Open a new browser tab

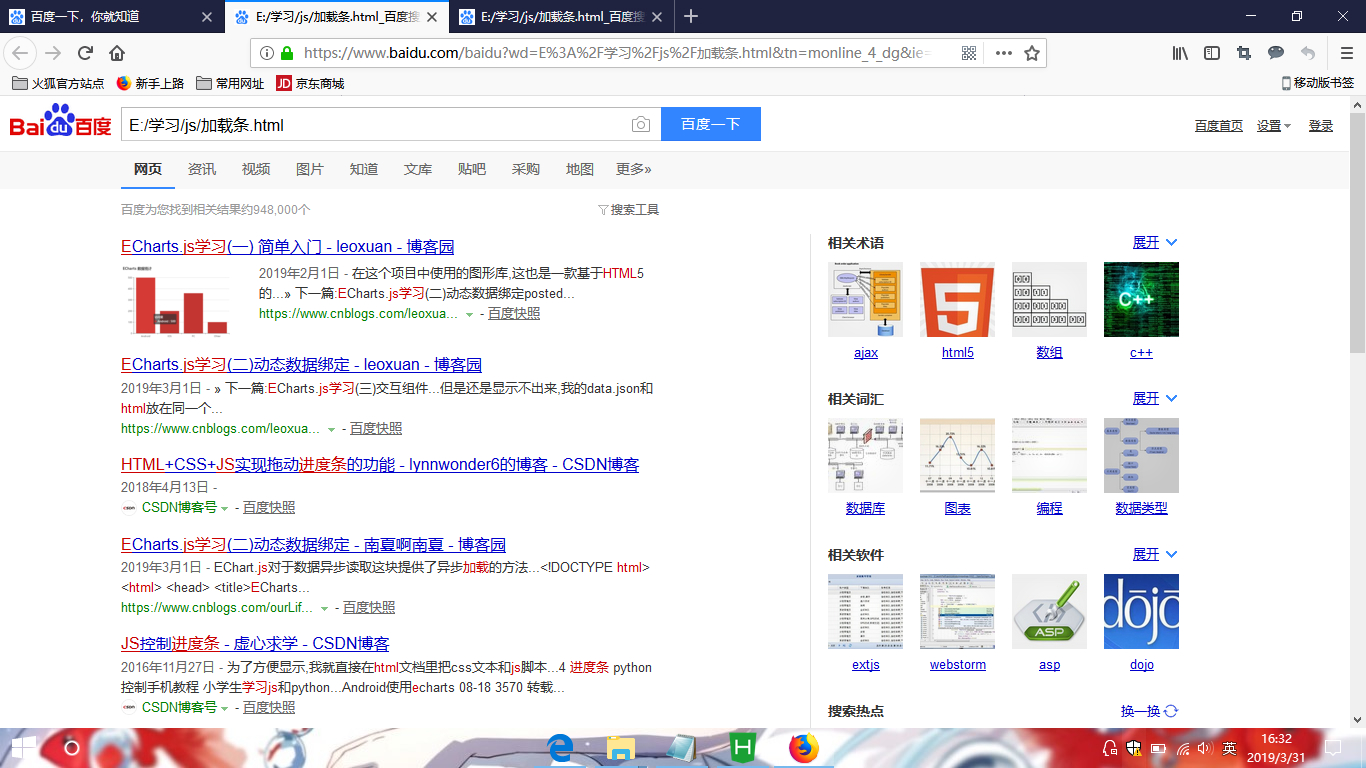click(691, 16)
